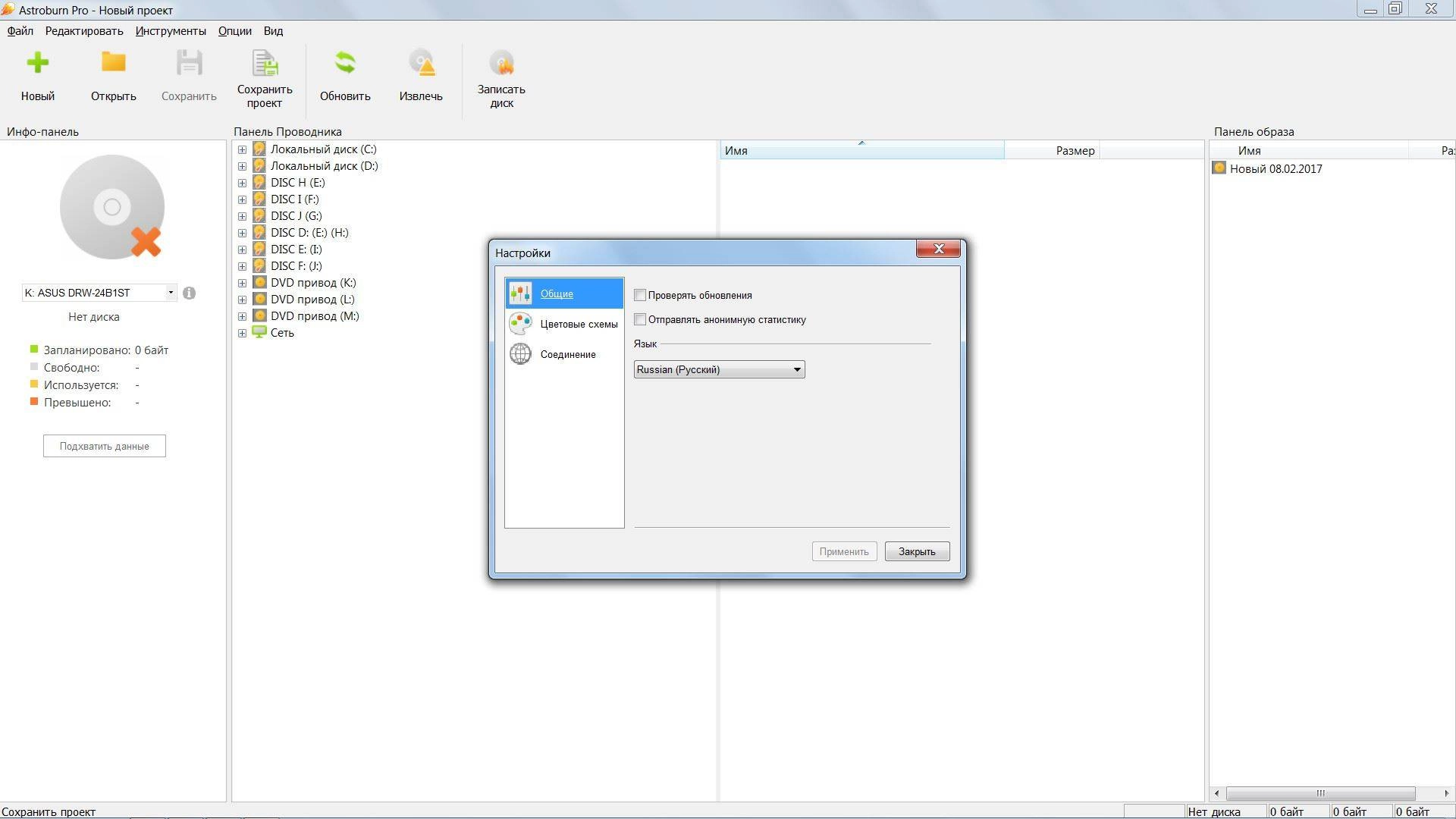Expand DISC H (E:) tree node
Image resolution: width=1456 pixels, height=819 pixels.
pos(242,183)
